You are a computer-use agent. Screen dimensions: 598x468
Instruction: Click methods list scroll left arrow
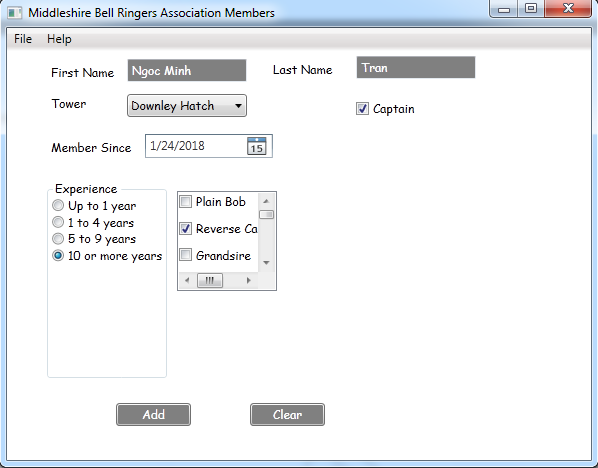pos(187,280)
